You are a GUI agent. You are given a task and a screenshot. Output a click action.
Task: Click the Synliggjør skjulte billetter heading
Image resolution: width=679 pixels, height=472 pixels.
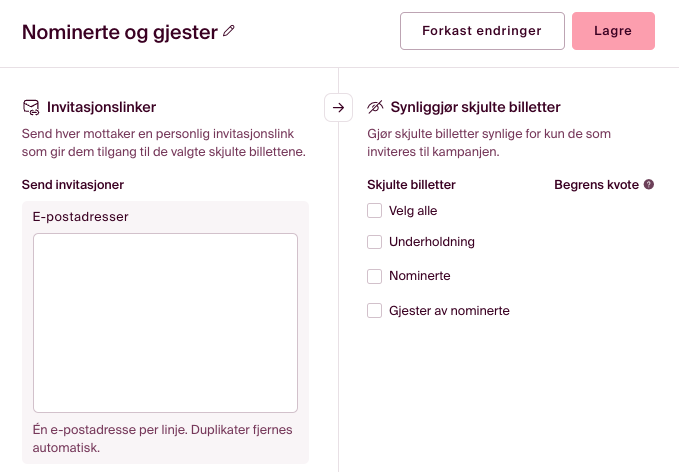coord(475,107)
